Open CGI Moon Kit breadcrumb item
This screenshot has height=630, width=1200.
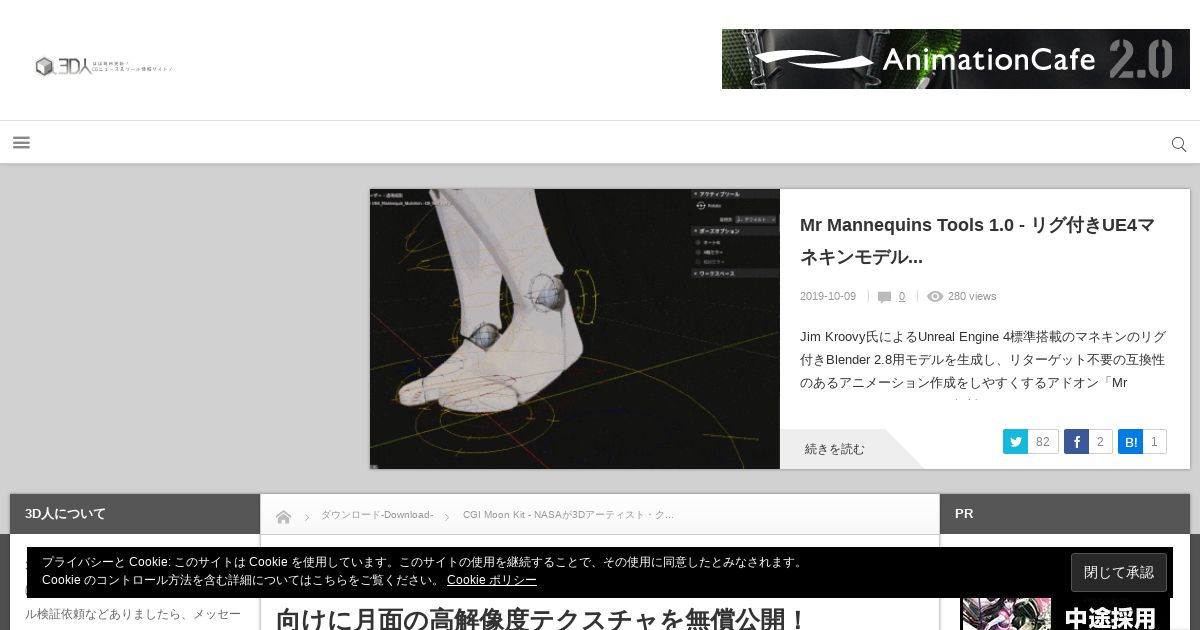point(568,515)
